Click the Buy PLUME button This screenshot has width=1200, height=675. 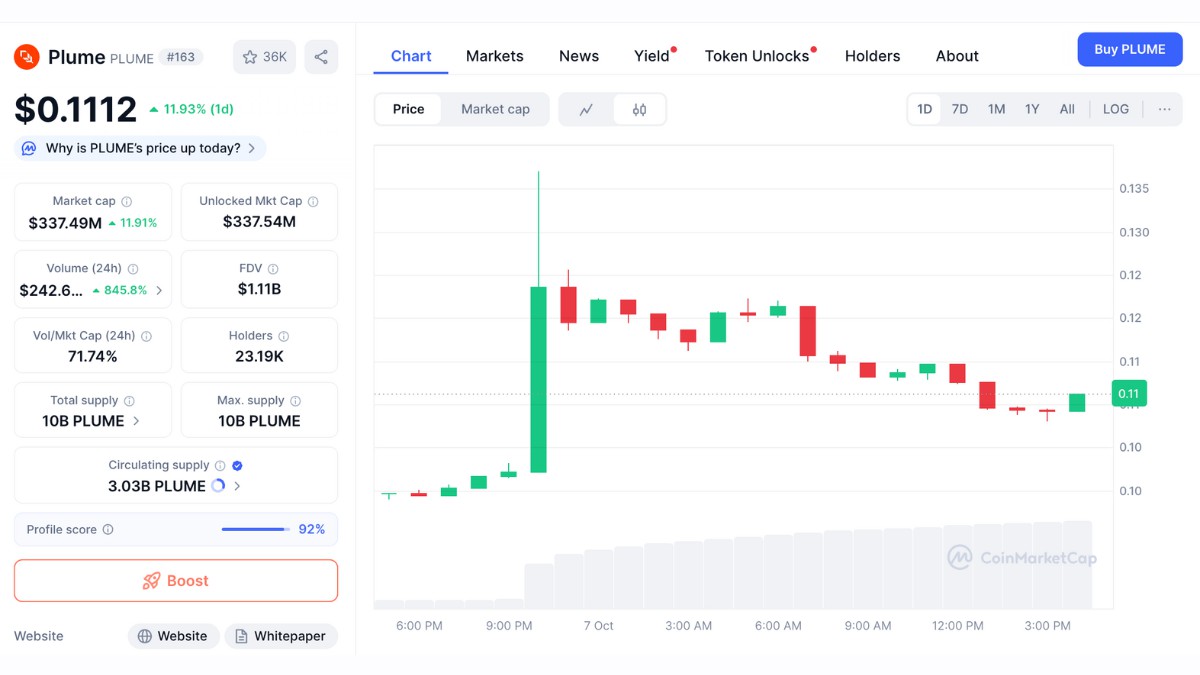1129,48
